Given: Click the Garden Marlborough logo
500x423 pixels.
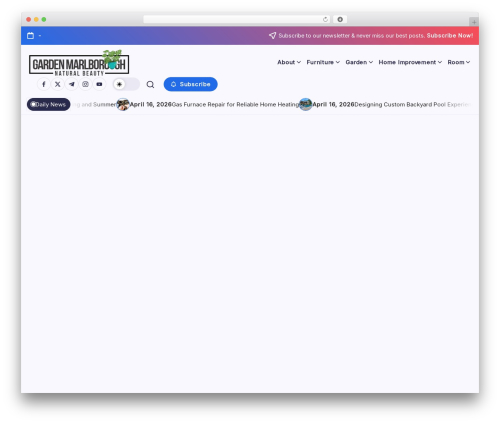Looking at the screenshot, I should tap(79, 63).
